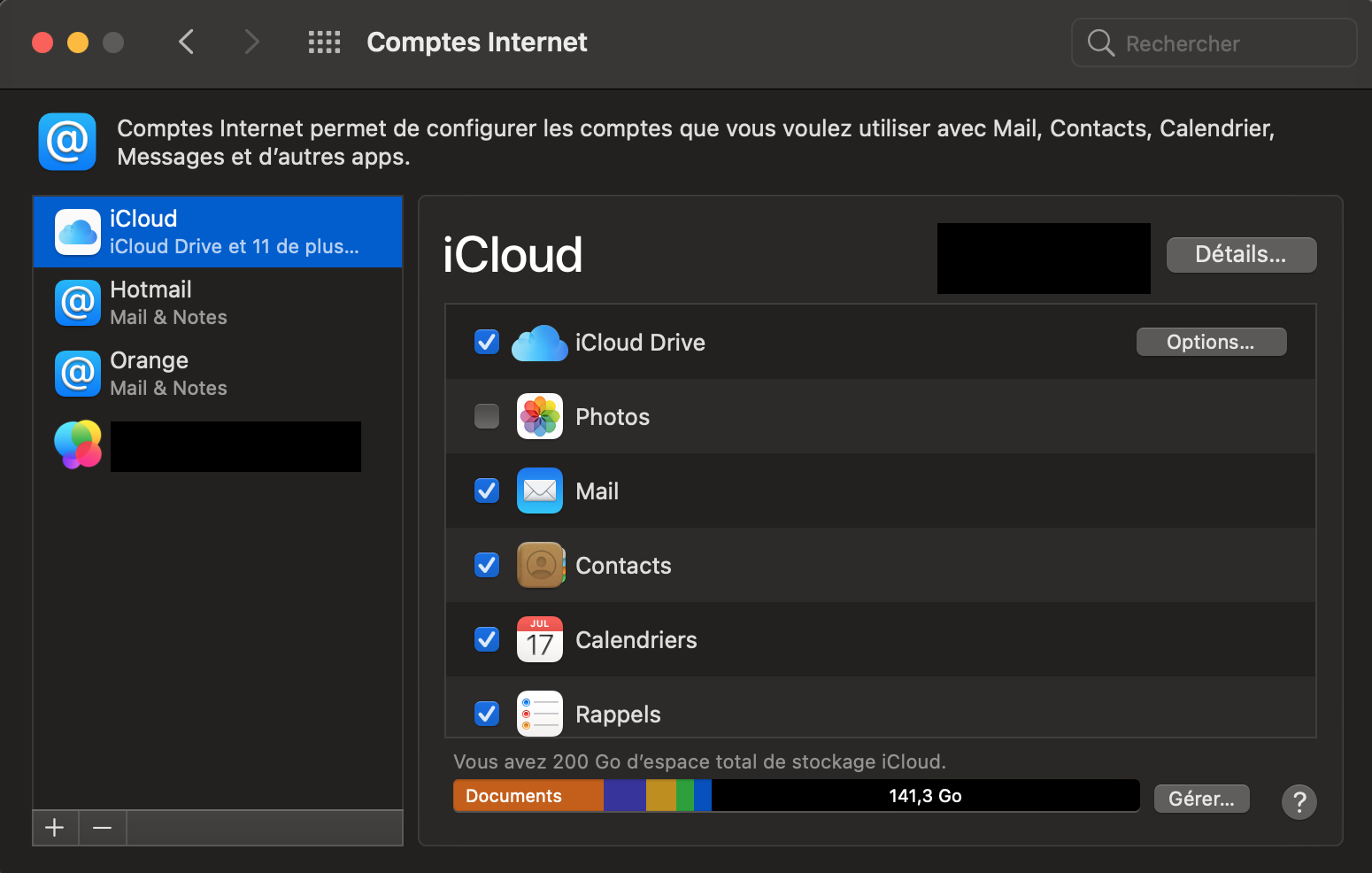Open help with the question mark button

(1299, 802)
